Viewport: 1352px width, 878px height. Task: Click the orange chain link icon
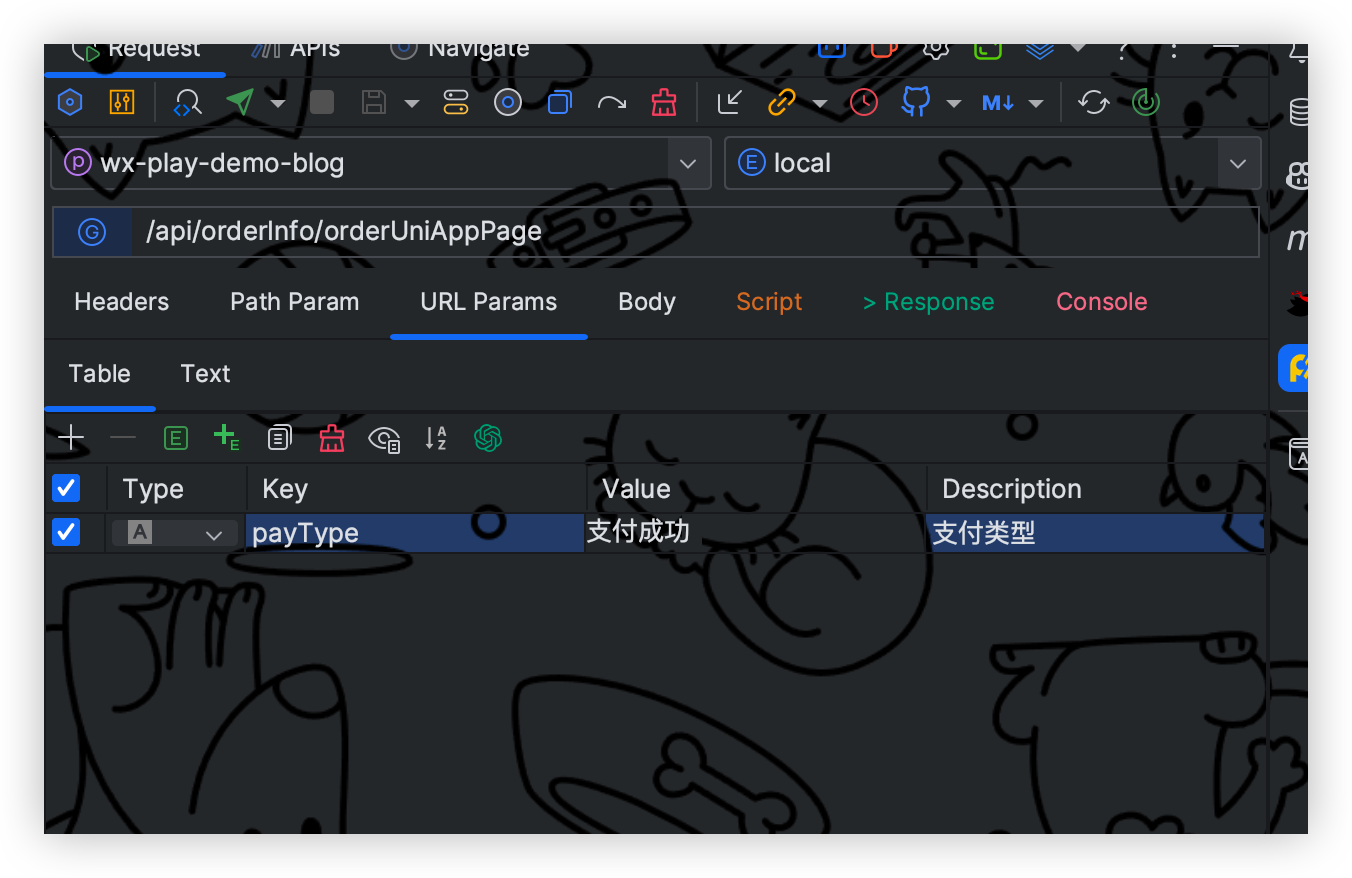coord(781,102)
